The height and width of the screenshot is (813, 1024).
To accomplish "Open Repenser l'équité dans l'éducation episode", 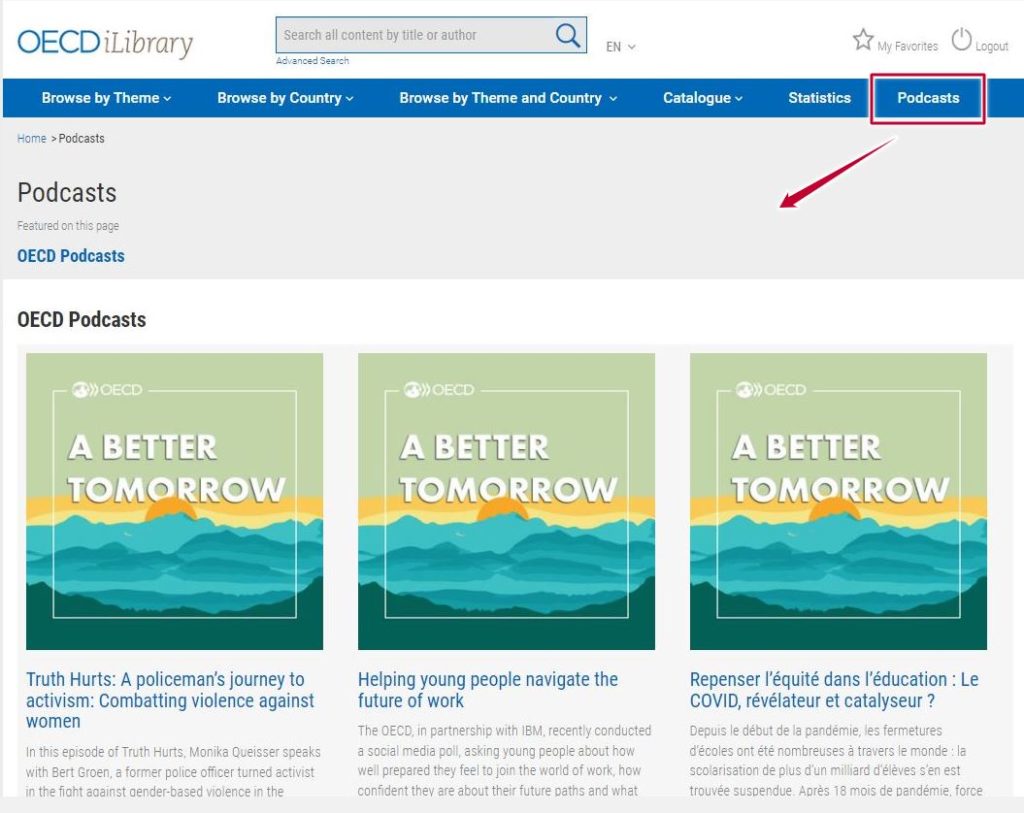I will tap(834, 690).
